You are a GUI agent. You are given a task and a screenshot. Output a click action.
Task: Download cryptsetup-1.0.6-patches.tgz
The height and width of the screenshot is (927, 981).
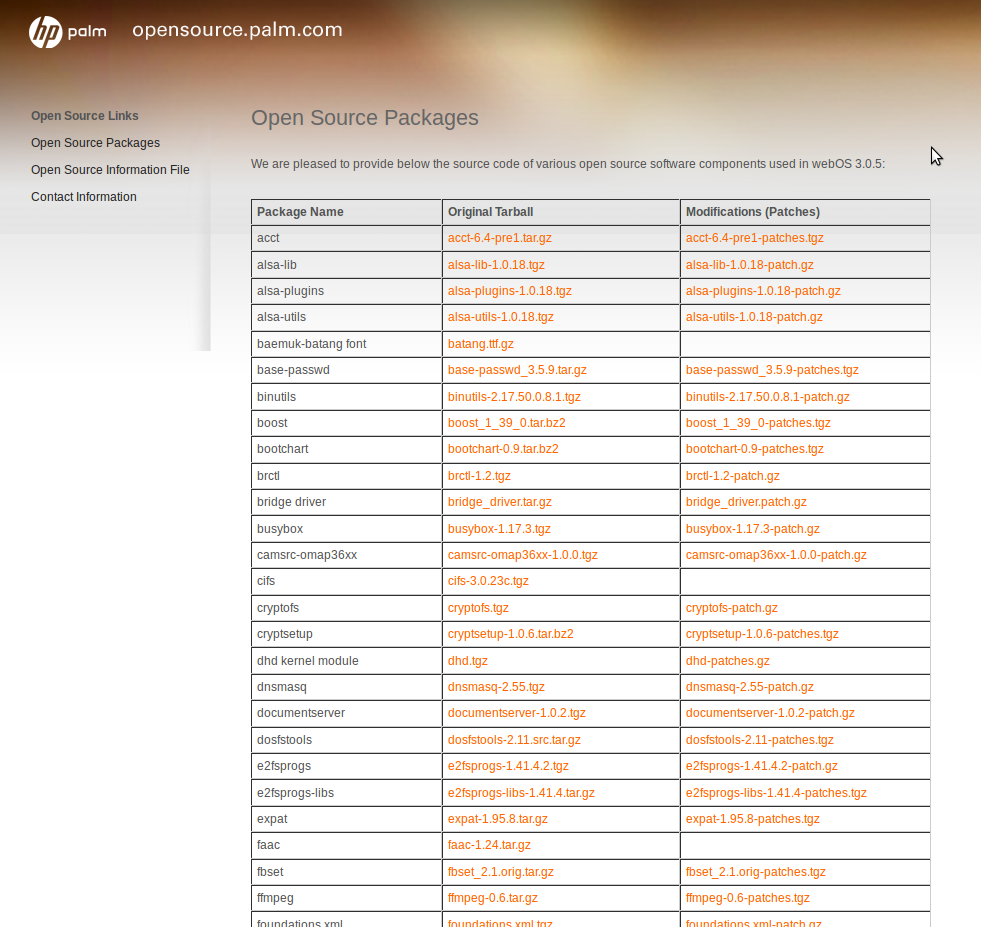click(762, 634)
